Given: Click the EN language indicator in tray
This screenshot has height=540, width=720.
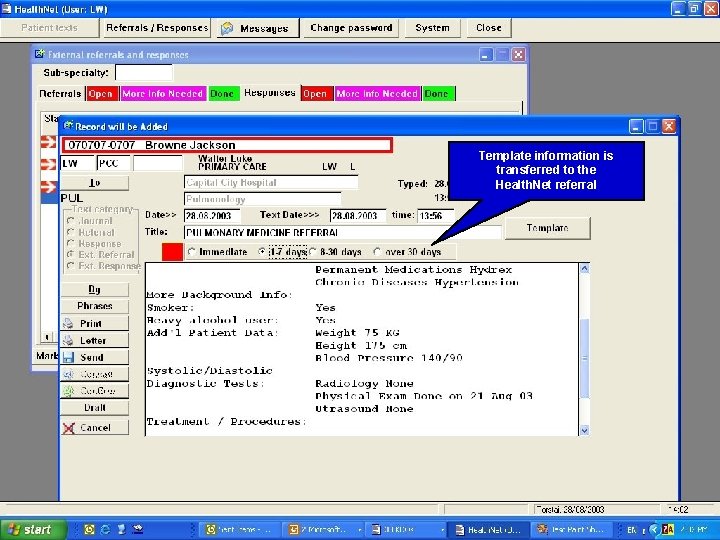Looking at the screenshot, I should tap(632, 530).
